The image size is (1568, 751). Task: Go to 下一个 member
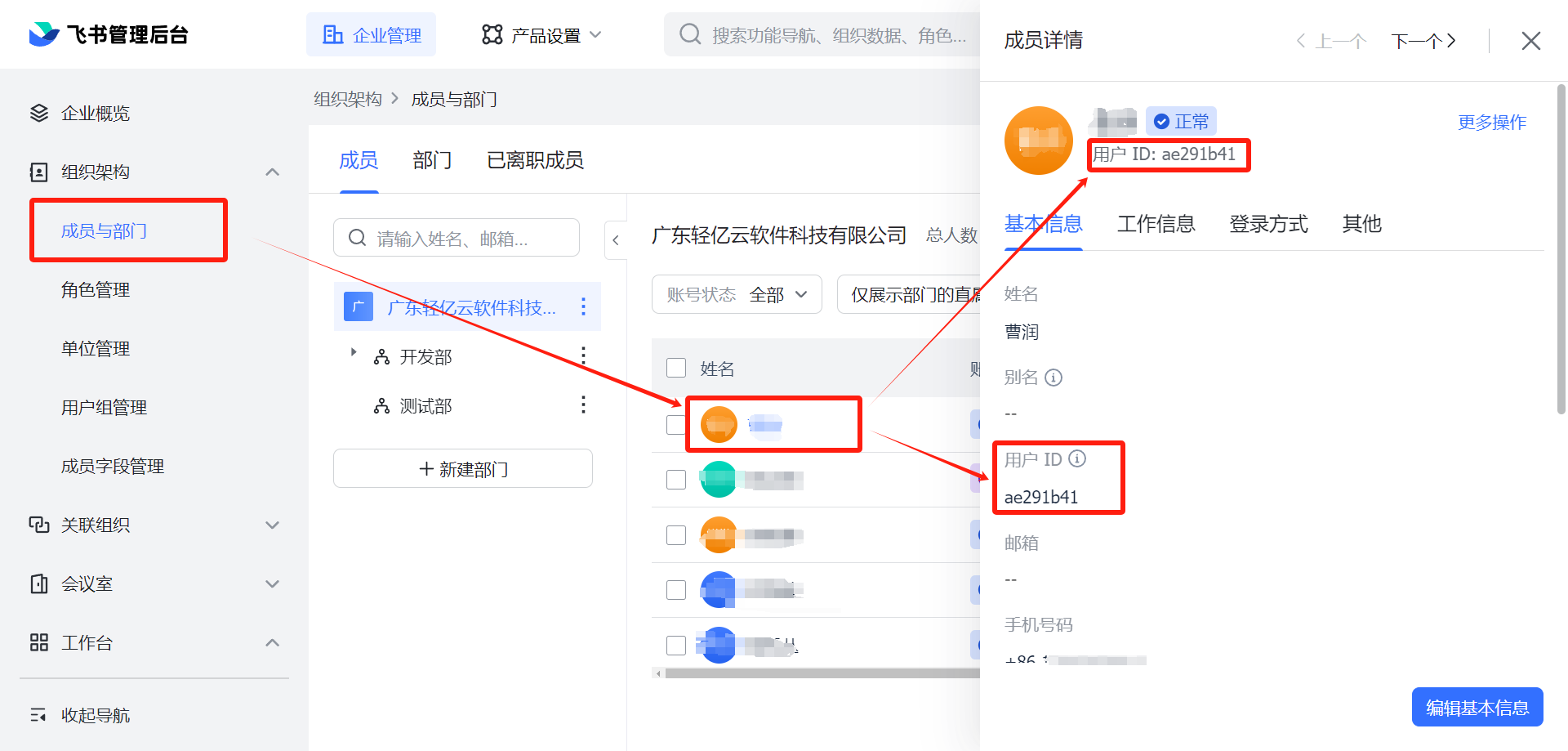pos(1423,41)
